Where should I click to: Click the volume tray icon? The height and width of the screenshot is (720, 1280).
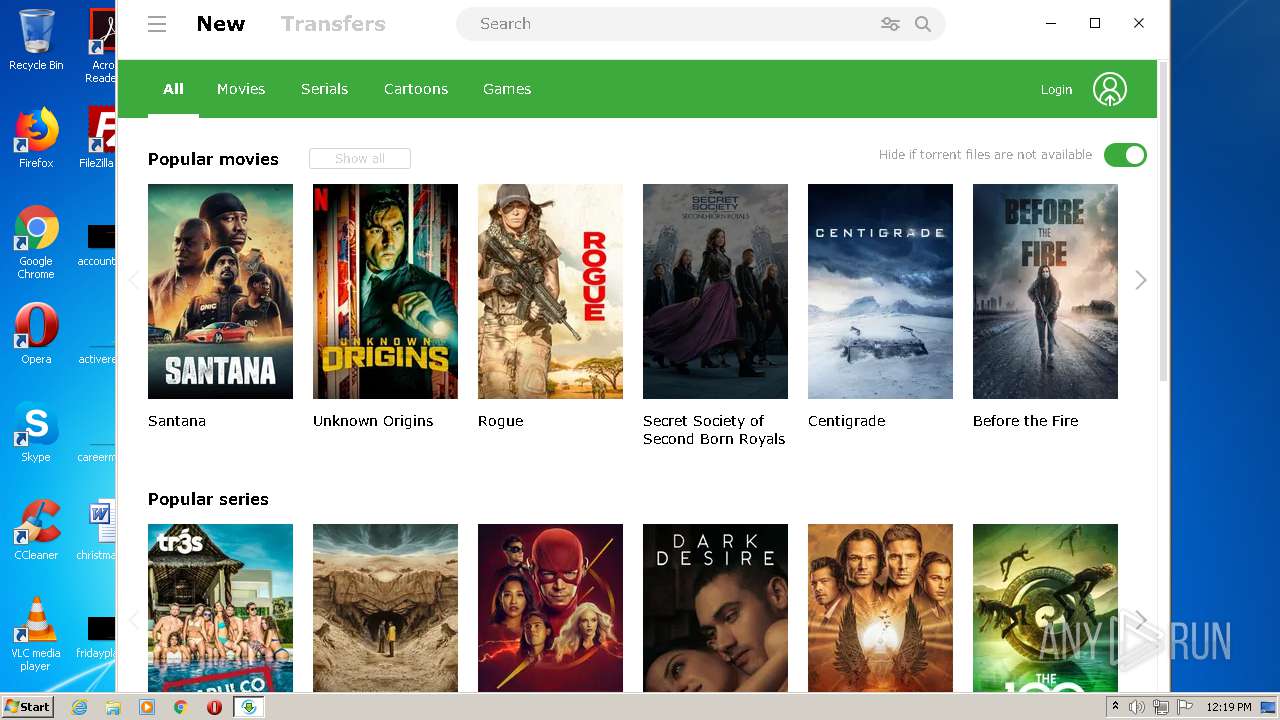click(x=1137, y=707)
